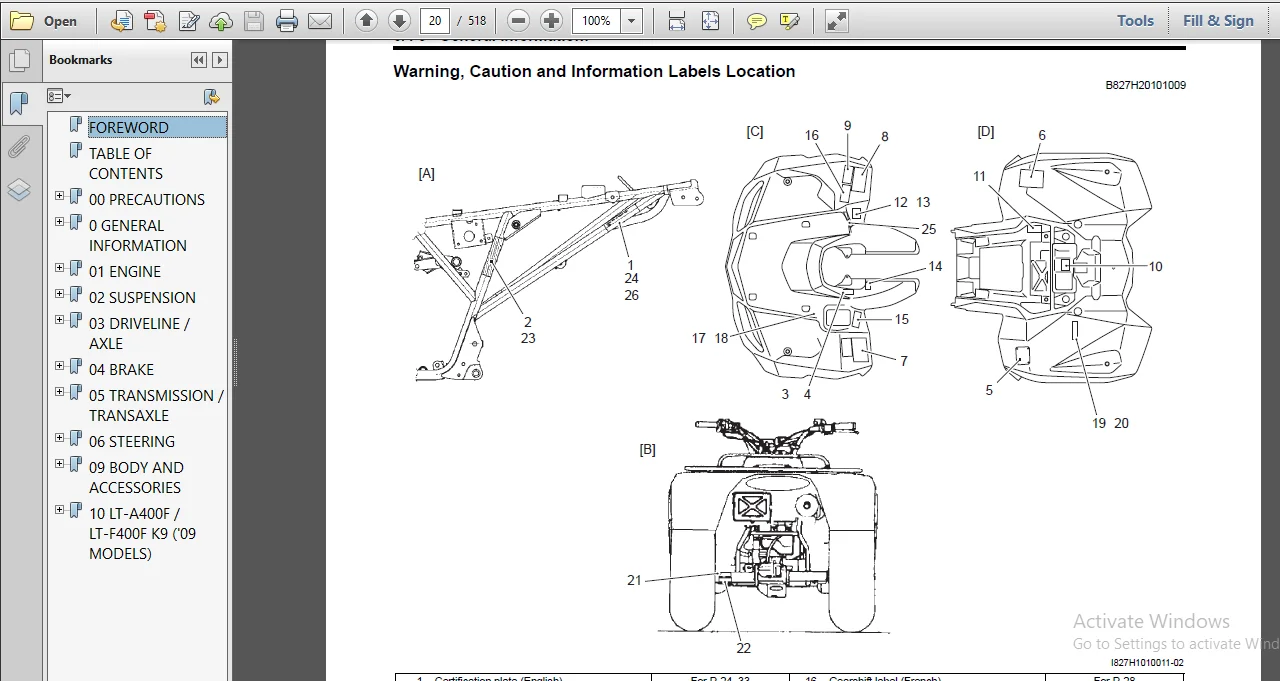1280x681 pixels.
Task: Zoom in with the plus button
Action: pos(551,20)
